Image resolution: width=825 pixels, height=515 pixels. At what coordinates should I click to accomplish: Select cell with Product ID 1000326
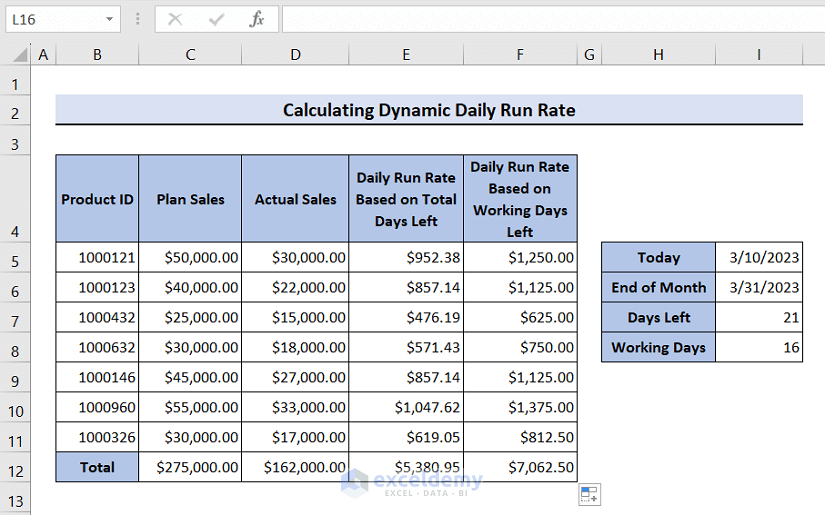coord(97,437)
